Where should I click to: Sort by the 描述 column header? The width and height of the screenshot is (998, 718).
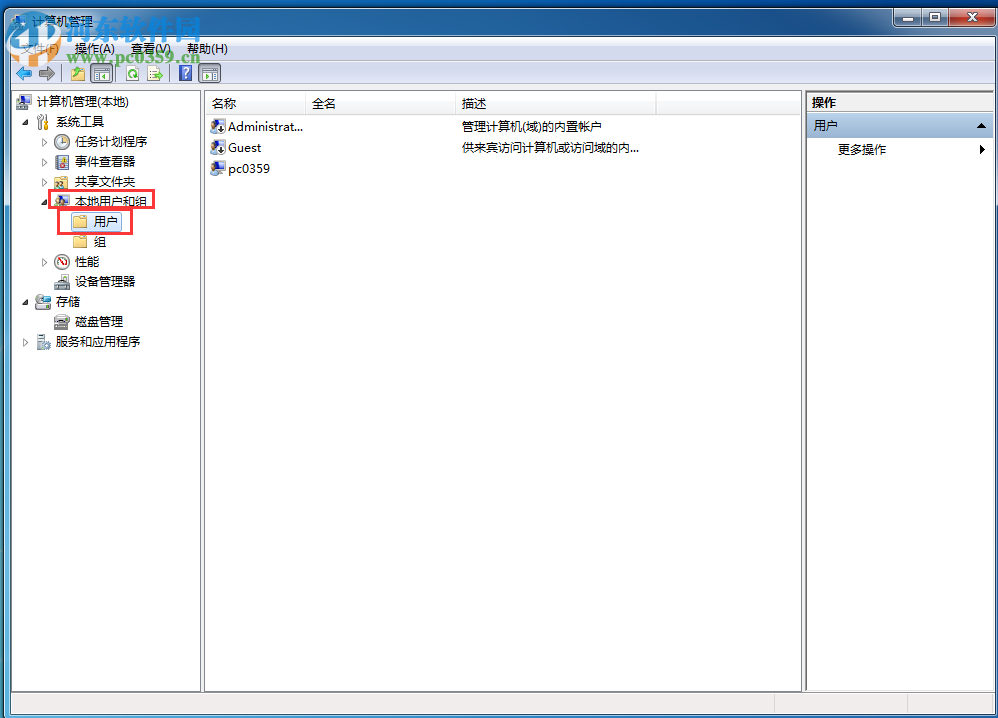[x=556, y=103]
